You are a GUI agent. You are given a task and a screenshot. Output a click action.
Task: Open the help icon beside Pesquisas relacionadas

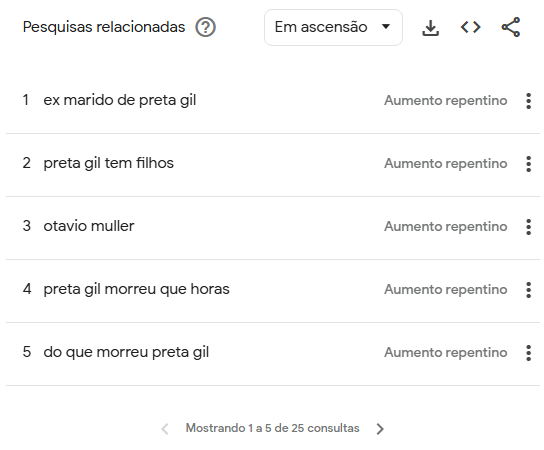coord(205,27)
